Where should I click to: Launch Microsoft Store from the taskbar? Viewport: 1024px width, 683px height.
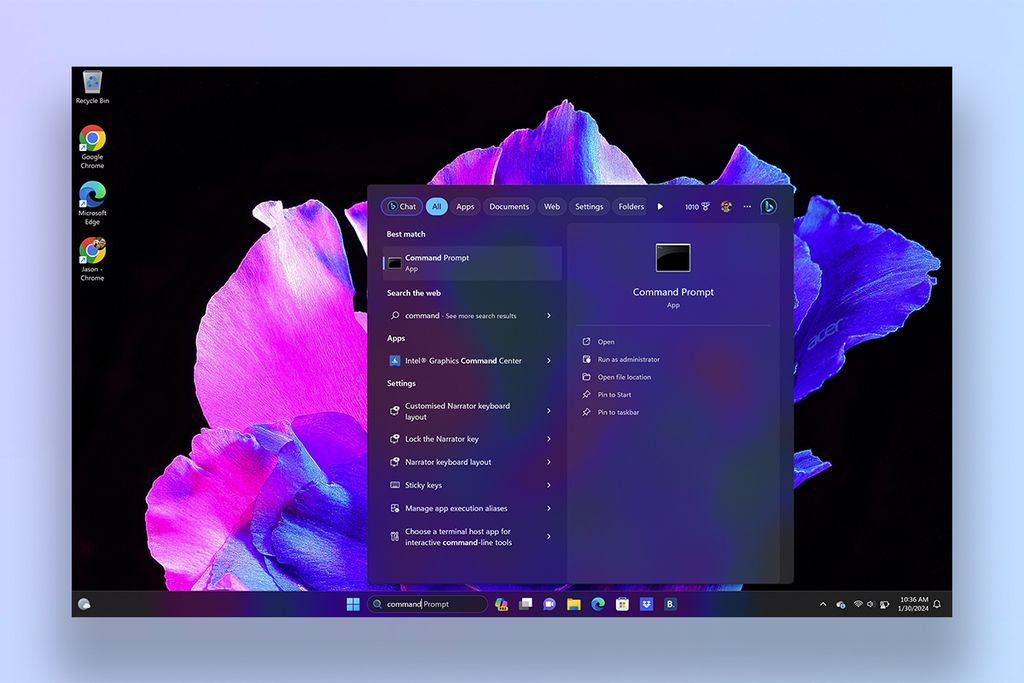tap(622, 604)
